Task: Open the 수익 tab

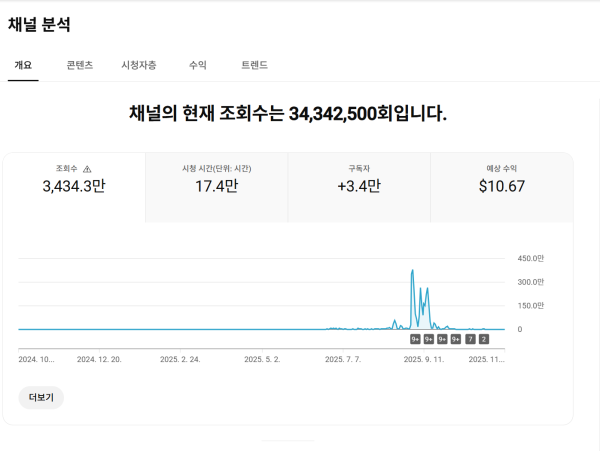Action: [x=198, y=65]
